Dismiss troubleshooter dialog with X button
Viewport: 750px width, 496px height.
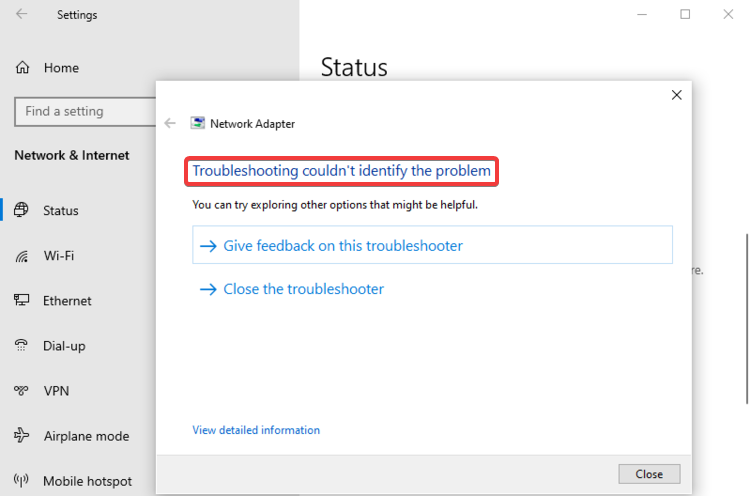pyautogui.click(x=677, y=95)
